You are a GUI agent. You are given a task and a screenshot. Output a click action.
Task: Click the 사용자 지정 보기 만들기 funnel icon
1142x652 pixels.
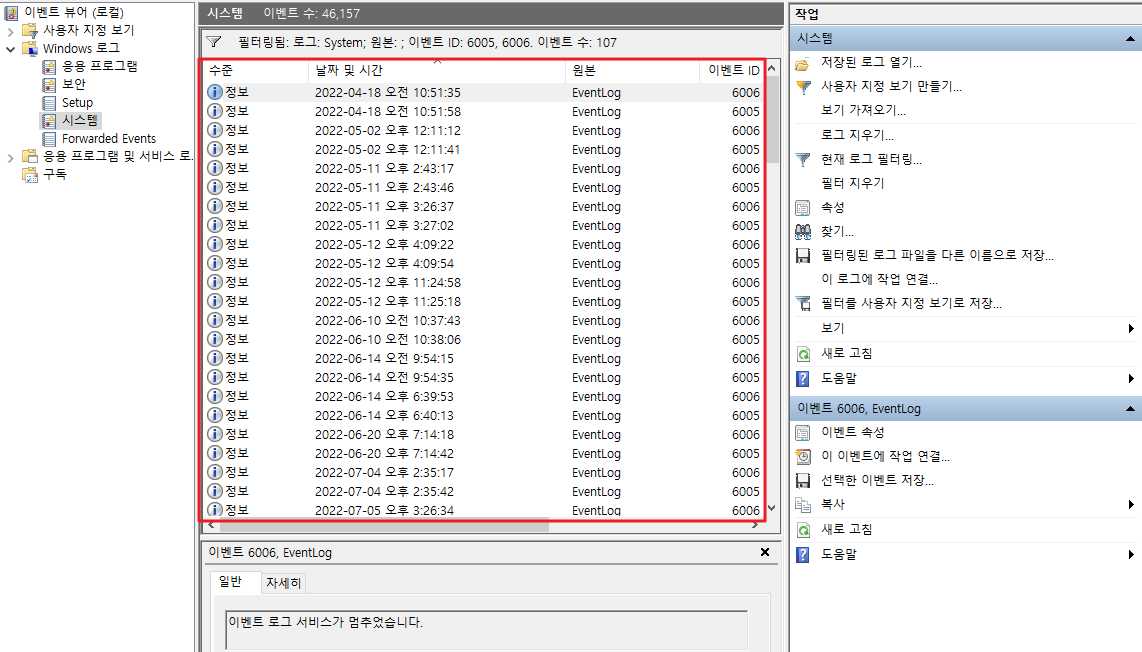[x=803, y=87]
